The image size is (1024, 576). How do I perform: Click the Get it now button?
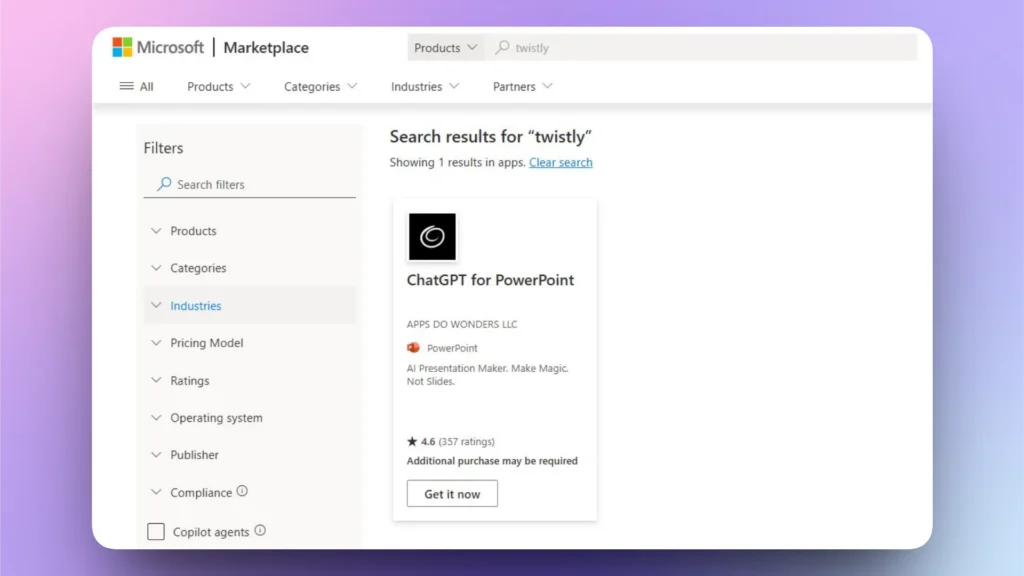(452, 493)
